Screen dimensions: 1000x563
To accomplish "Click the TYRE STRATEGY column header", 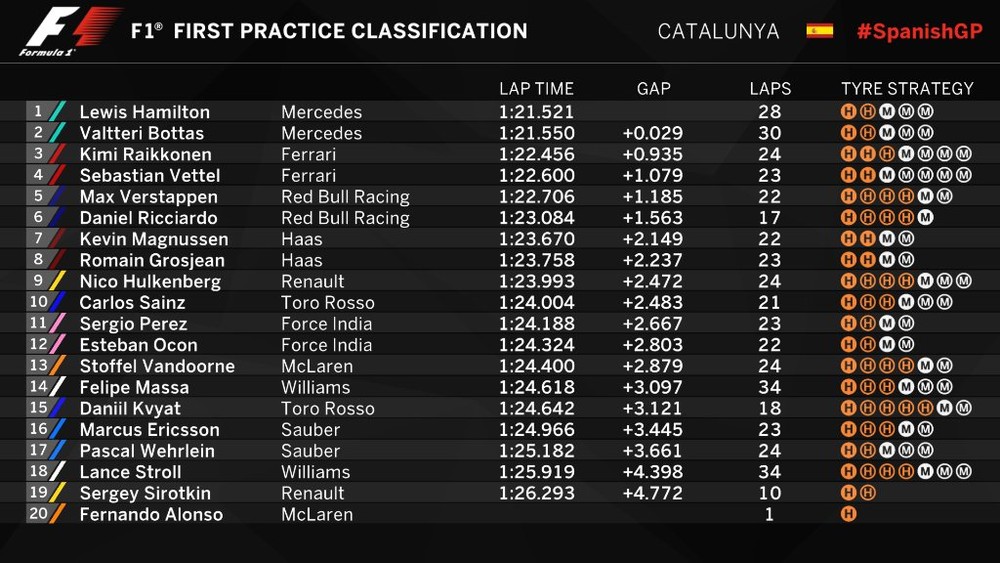I will 907,89.
